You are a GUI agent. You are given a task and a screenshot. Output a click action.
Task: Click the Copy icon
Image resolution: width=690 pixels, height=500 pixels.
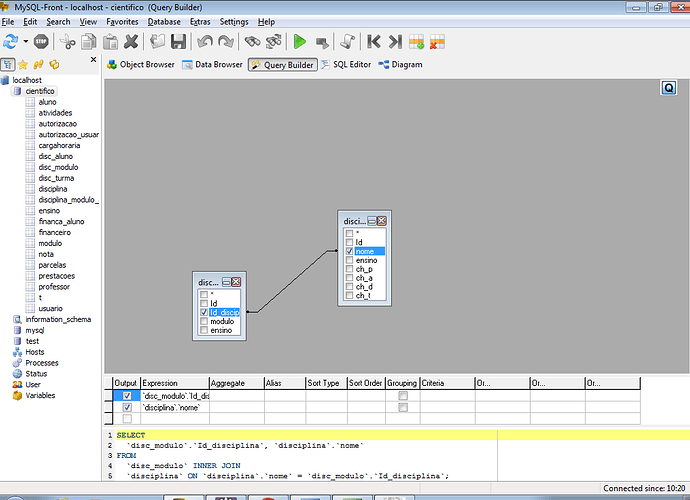click(x=89, y=42)
